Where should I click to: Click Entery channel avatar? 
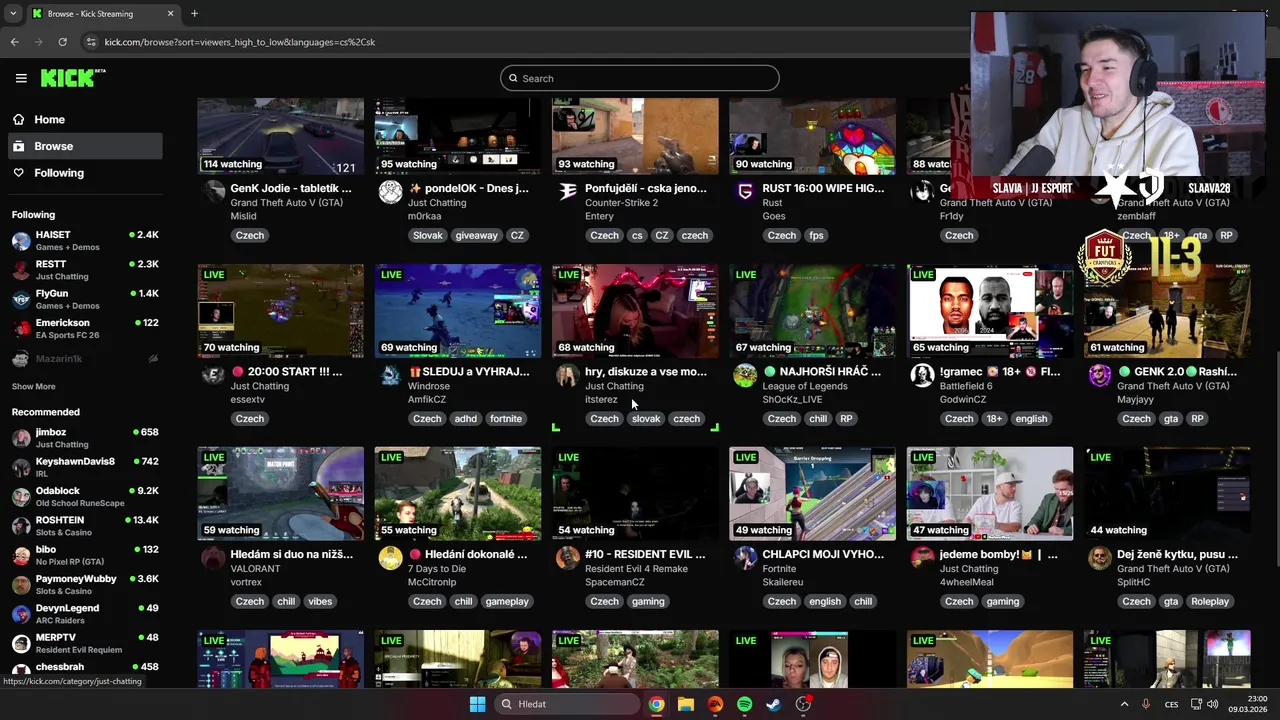pyautogui.click(x=567, y=192)
